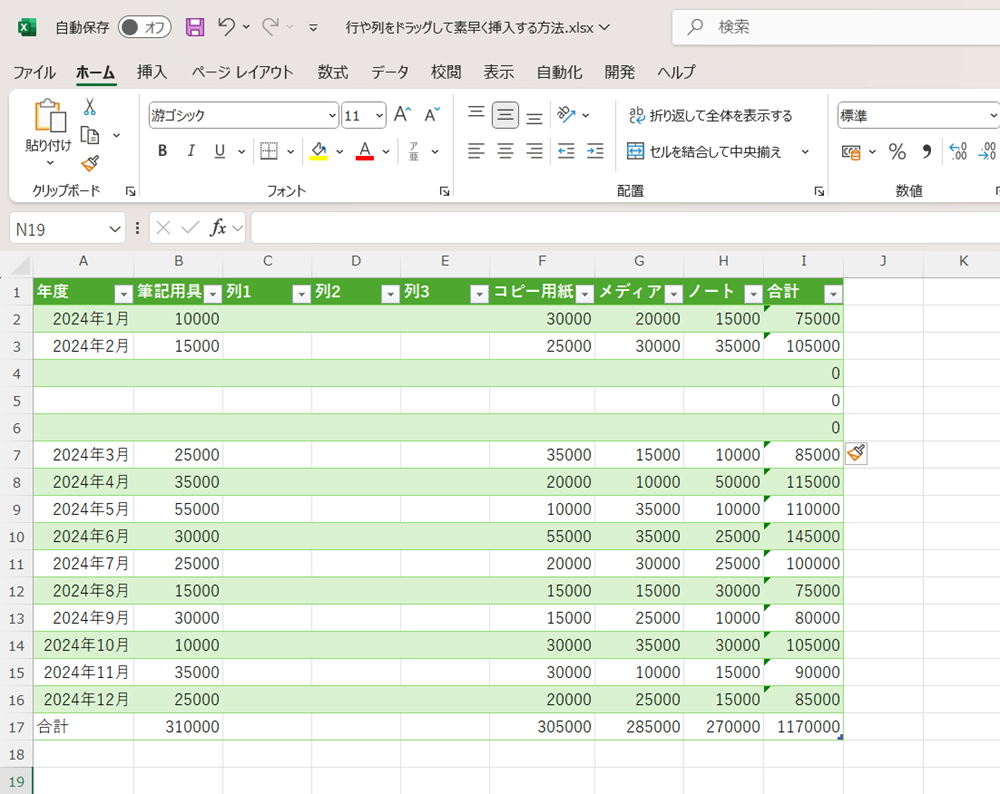Switch to the 挿入 tab
Image resolution: width=1000 pixels, height=794 pixels.
152,72
